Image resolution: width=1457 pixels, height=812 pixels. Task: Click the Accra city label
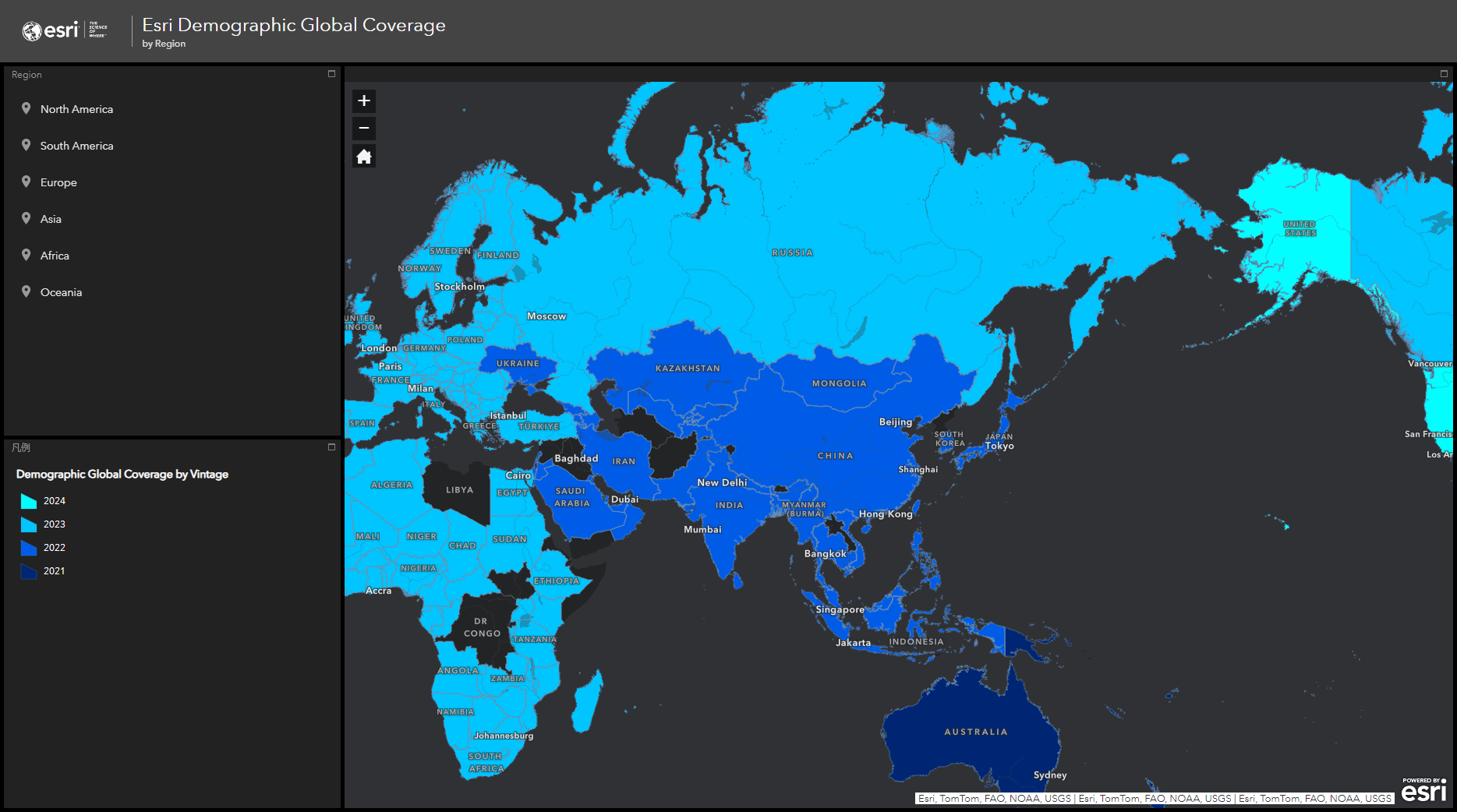click(x=378, y=591)
